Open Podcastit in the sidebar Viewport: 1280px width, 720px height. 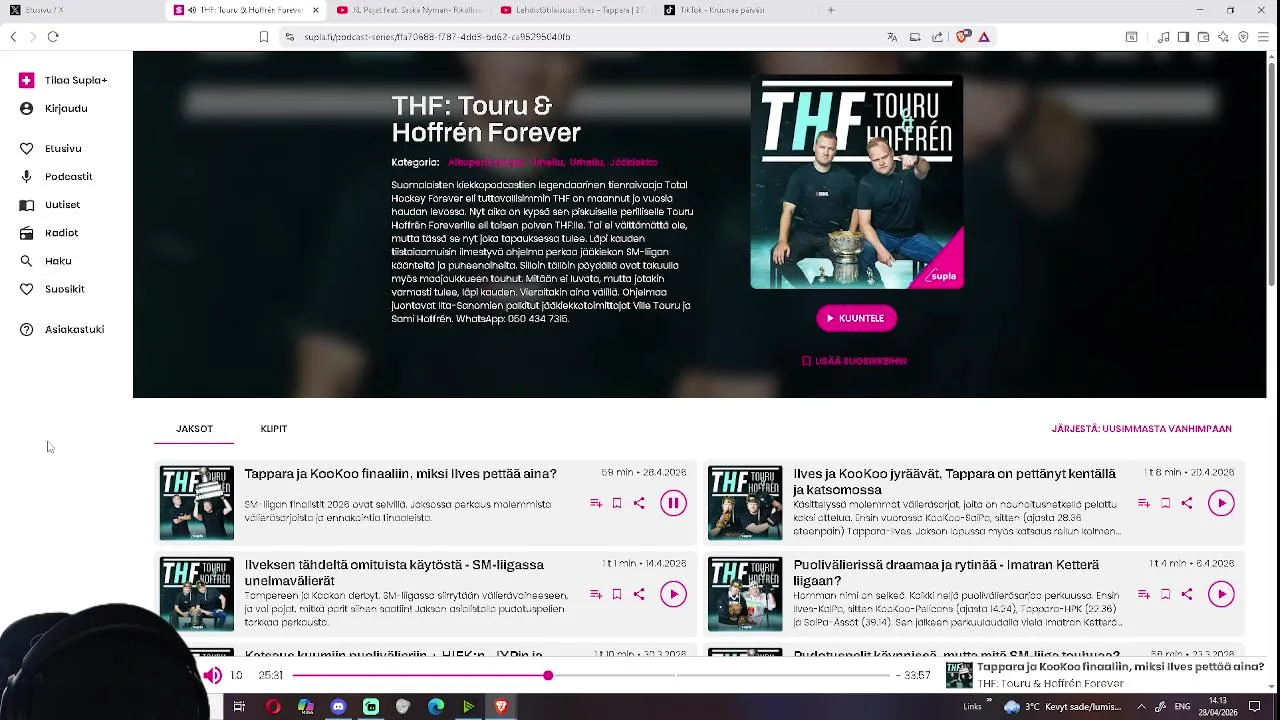point(56,176)
